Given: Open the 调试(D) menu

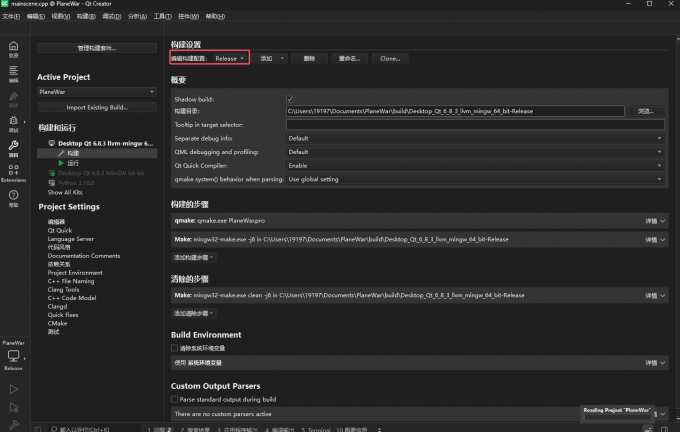Looking at the screenshot, I should [x=111, y=17].
